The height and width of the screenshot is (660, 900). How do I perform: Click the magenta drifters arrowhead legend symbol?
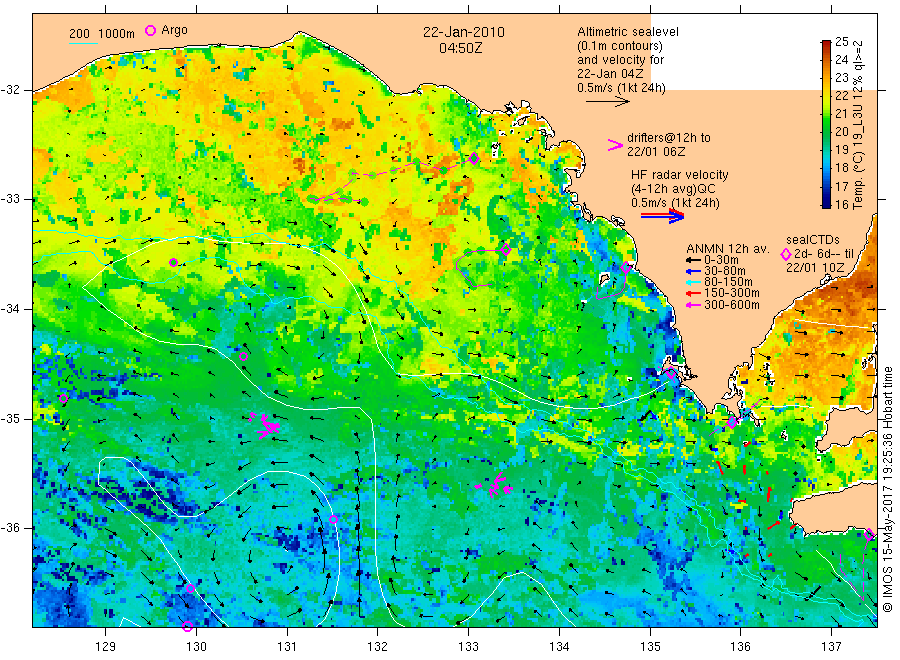pyautogui.click(x=615, y=145)
